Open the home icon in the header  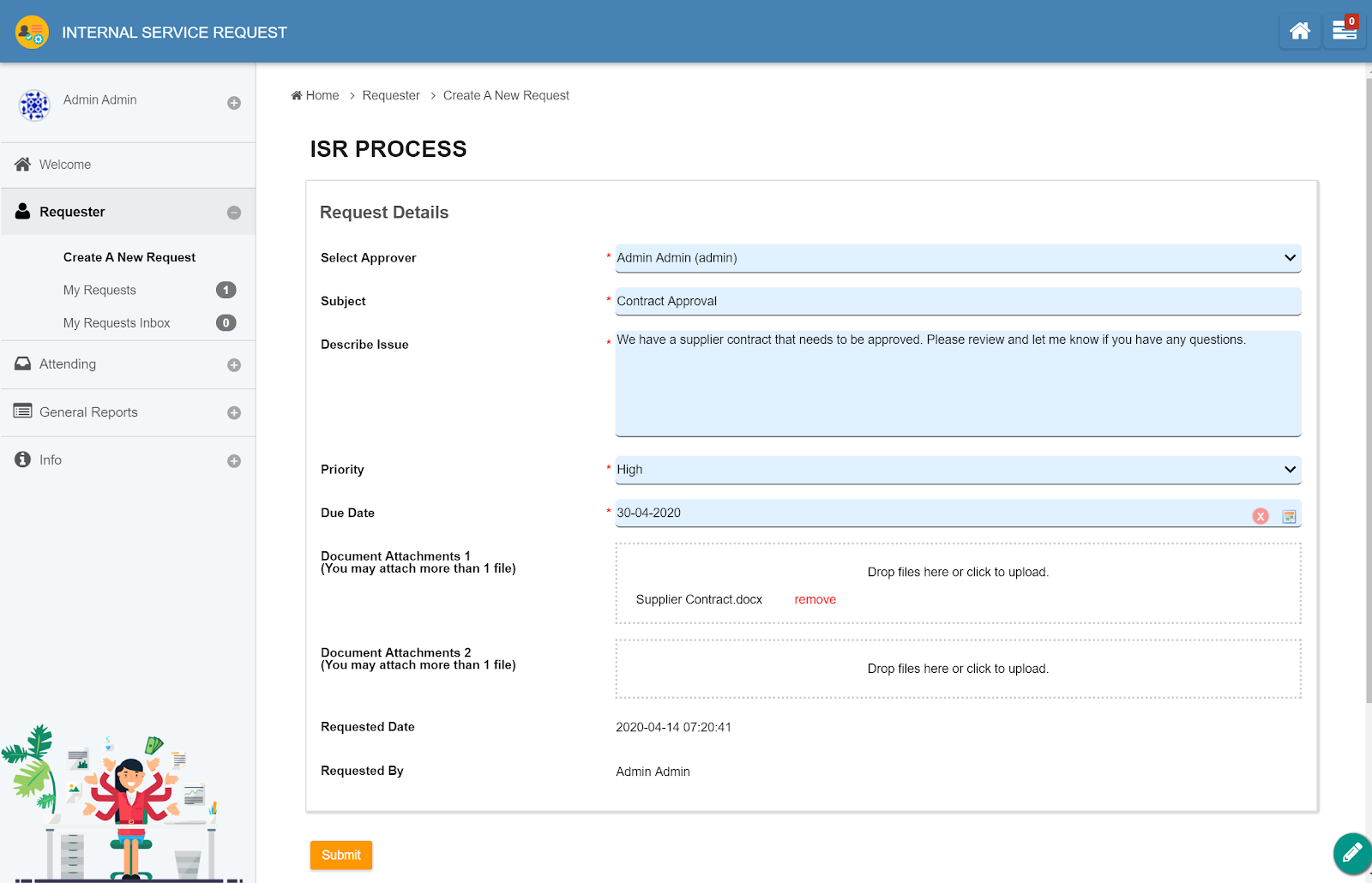click(x=1300, y=32)
